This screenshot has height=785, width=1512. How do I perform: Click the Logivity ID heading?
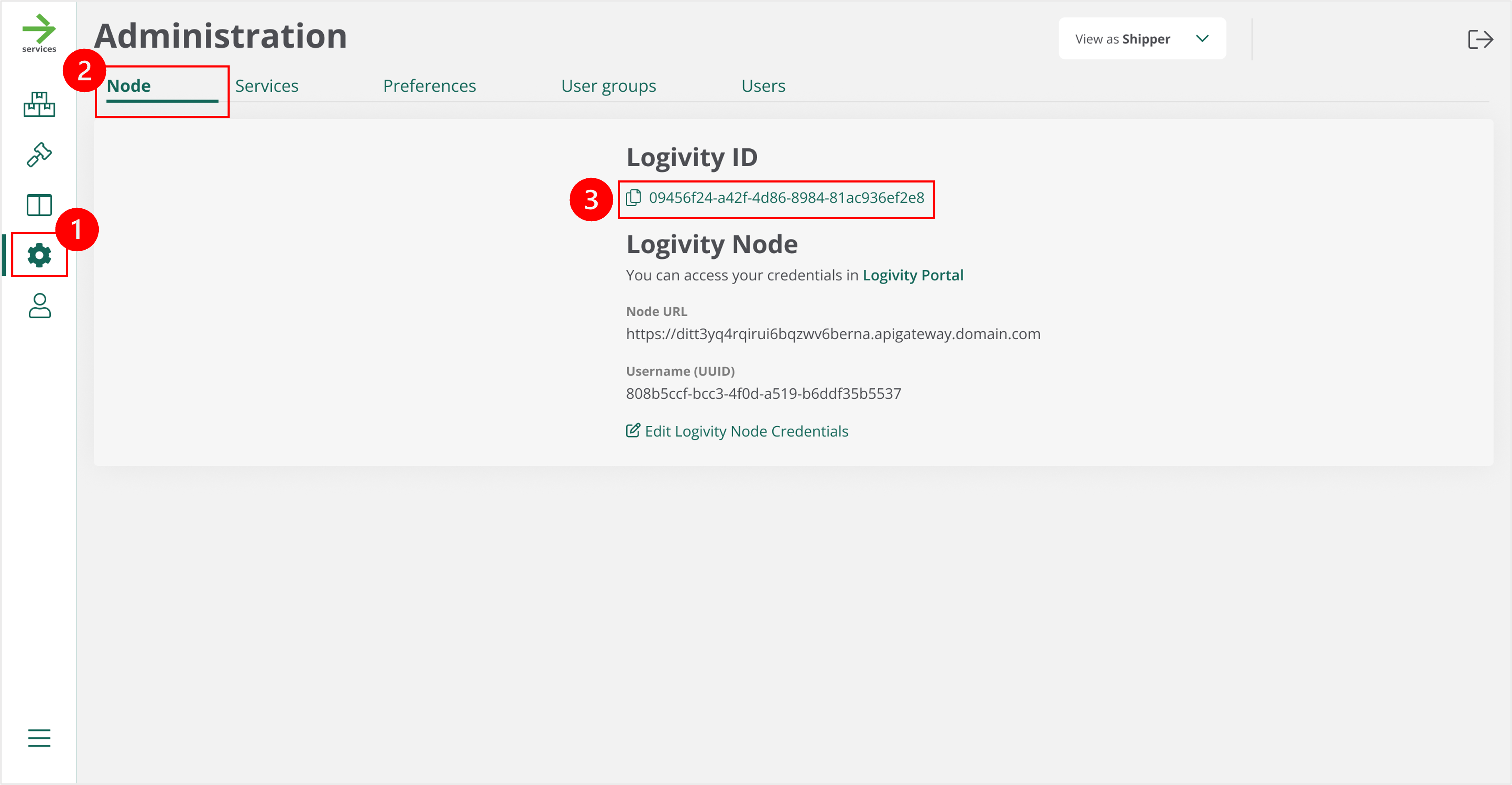pyautogui.click(x=692, y=157)
